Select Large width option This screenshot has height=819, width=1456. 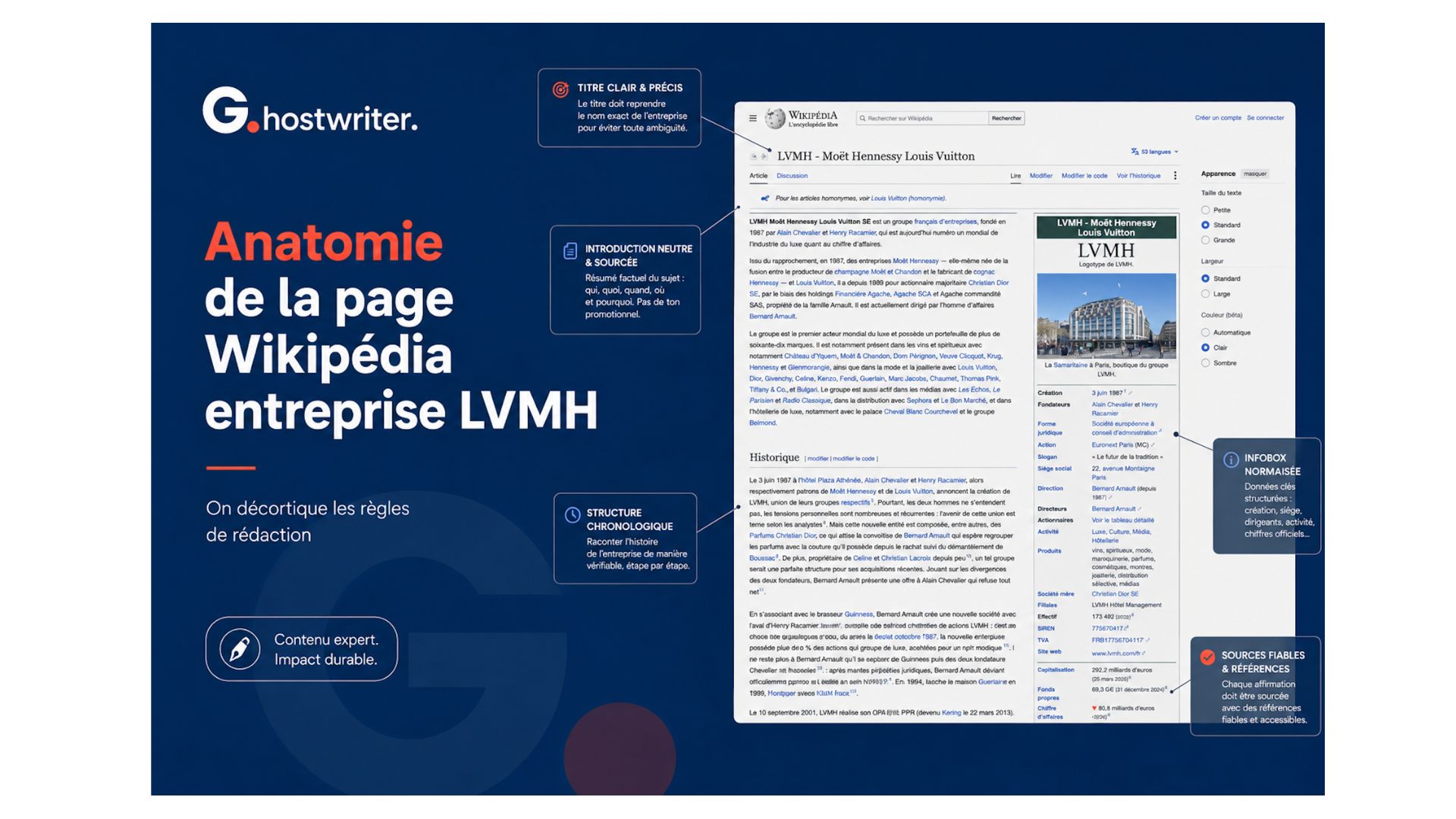1205,294
